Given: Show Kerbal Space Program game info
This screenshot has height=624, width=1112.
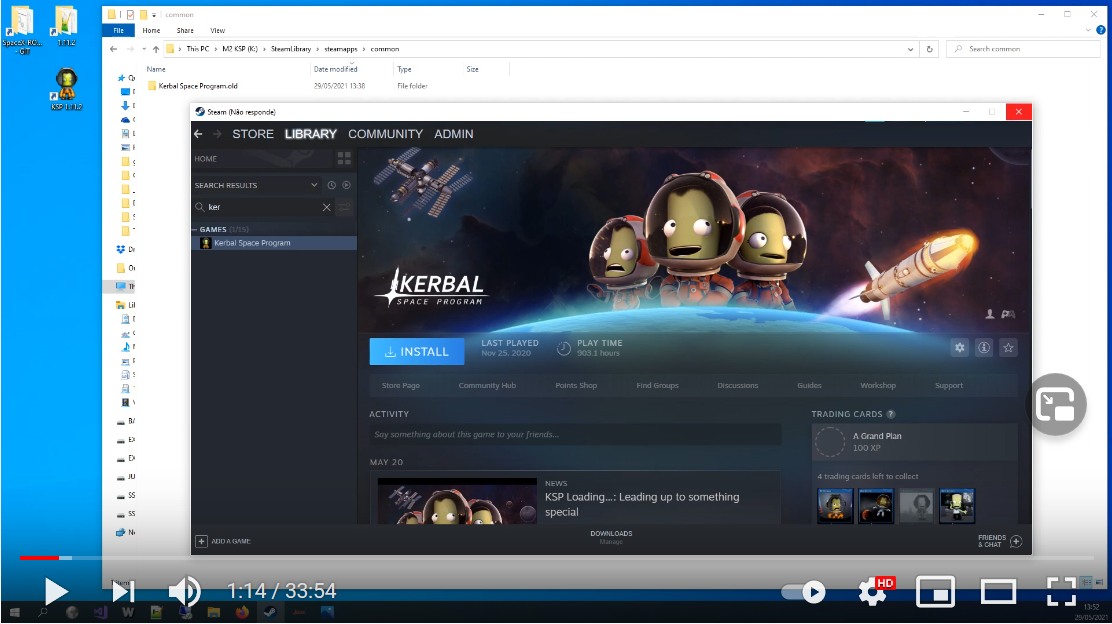Looking at the screenshot, I should pyautogui.click(x=984, y=347).
